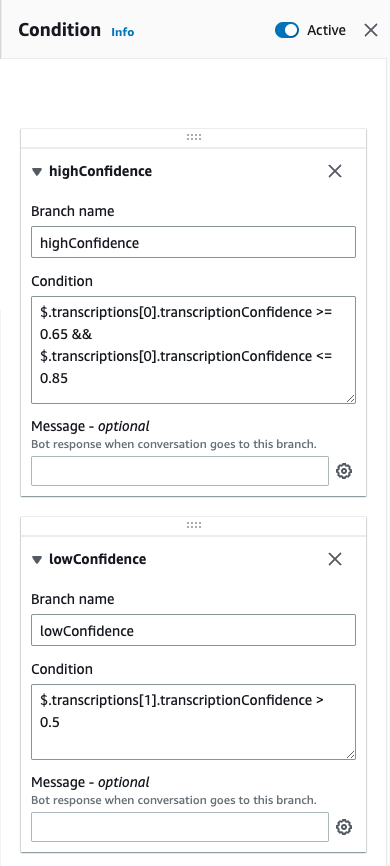The width and height of the screenshot is (390, 866).
Task: Open message settings gear for highConfidence branch
Action: [344, 471]
